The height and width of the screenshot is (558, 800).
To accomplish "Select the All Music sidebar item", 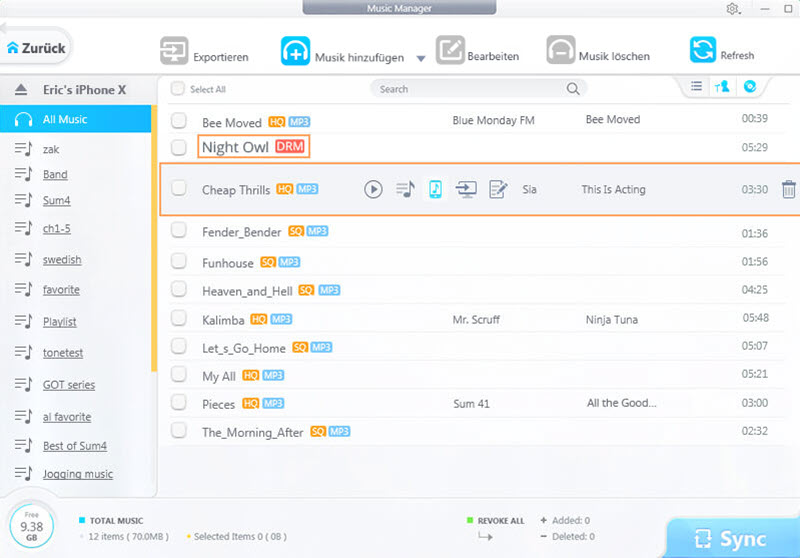I will pyautogui.click(x=65, y=120).
